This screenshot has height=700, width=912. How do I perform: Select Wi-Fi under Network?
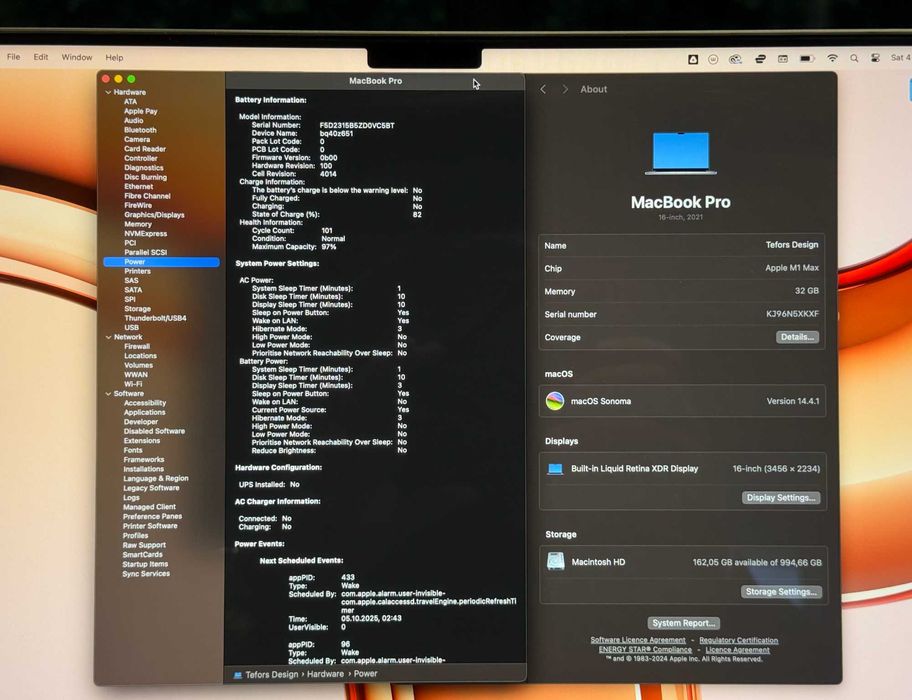point(133,384)
